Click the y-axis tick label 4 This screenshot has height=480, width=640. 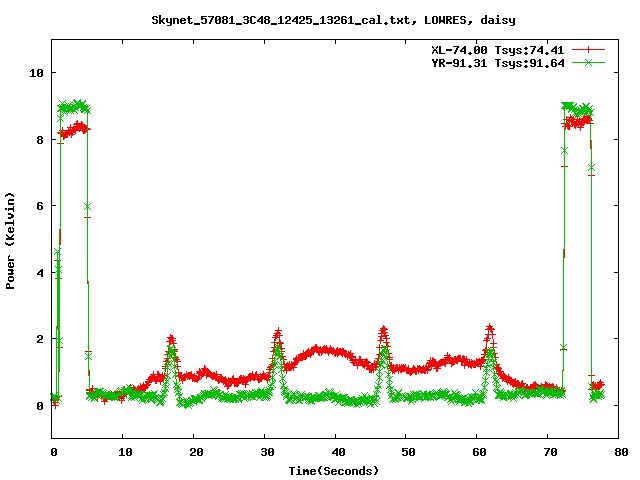point(40,273)
